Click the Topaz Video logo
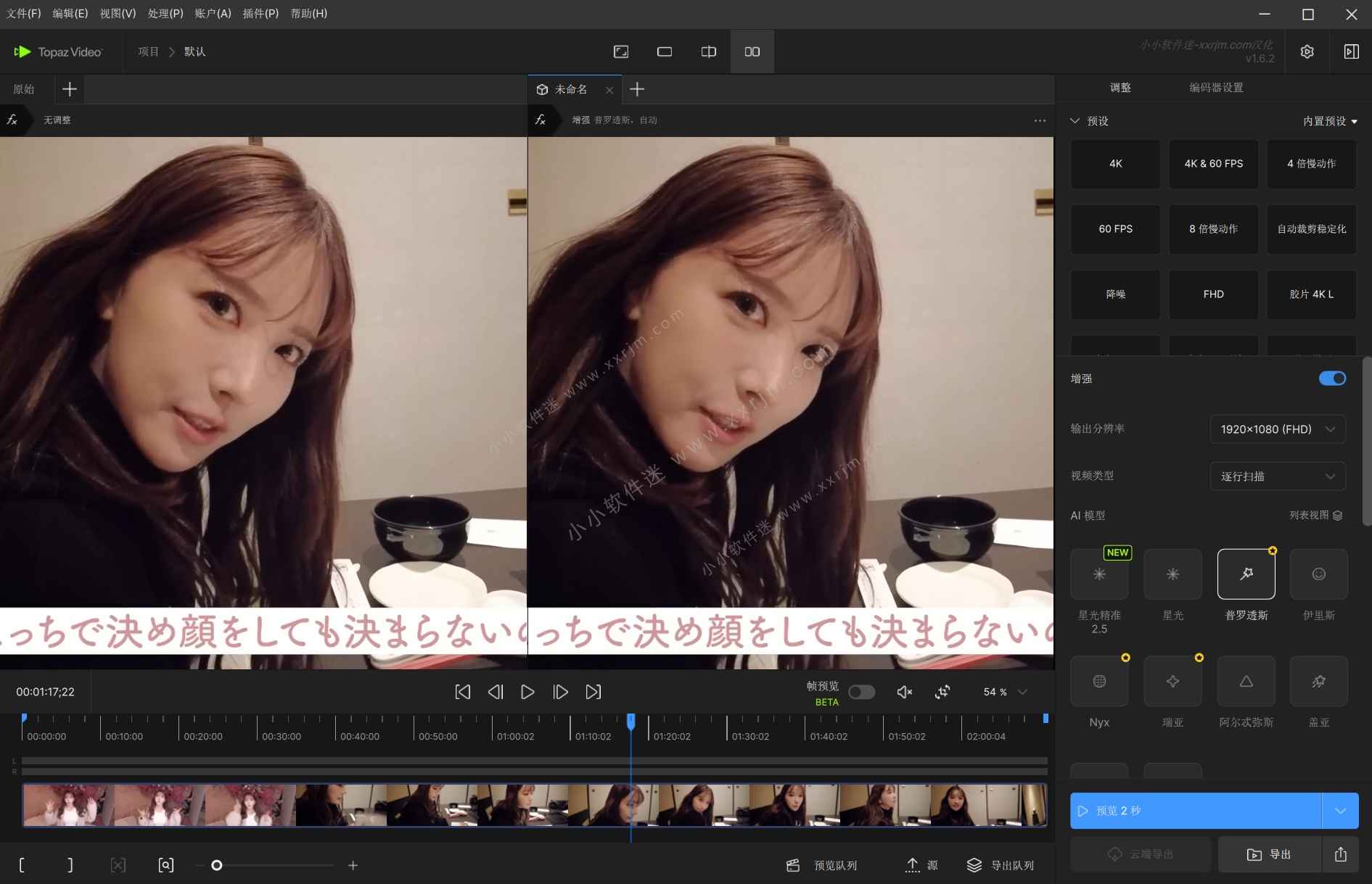The width and height of the screenshot is (1372, 884). [x=59, y=51]
